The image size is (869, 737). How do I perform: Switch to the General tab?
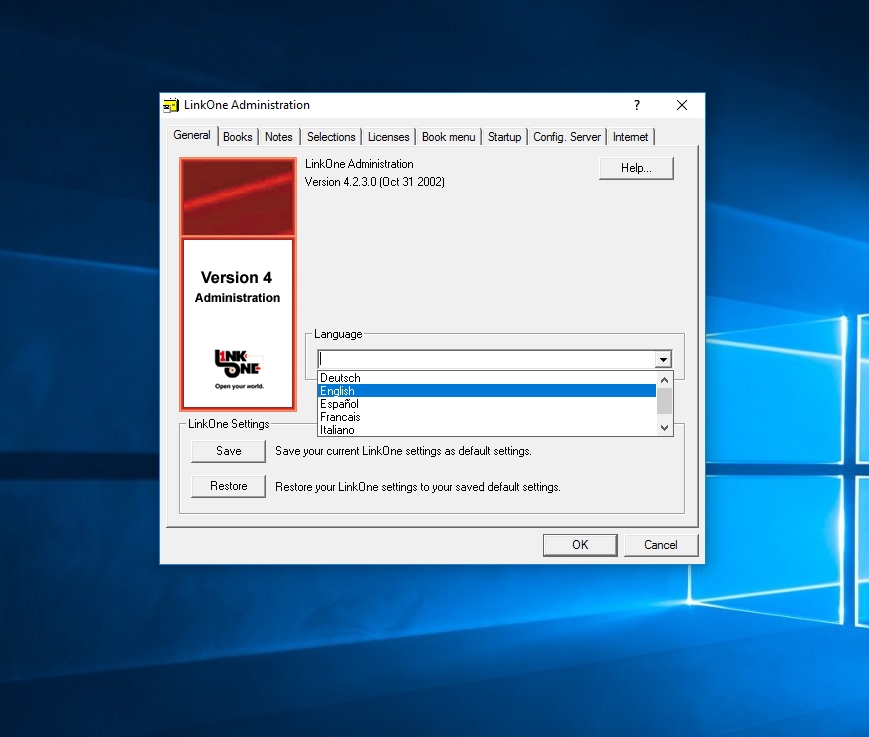192,135
